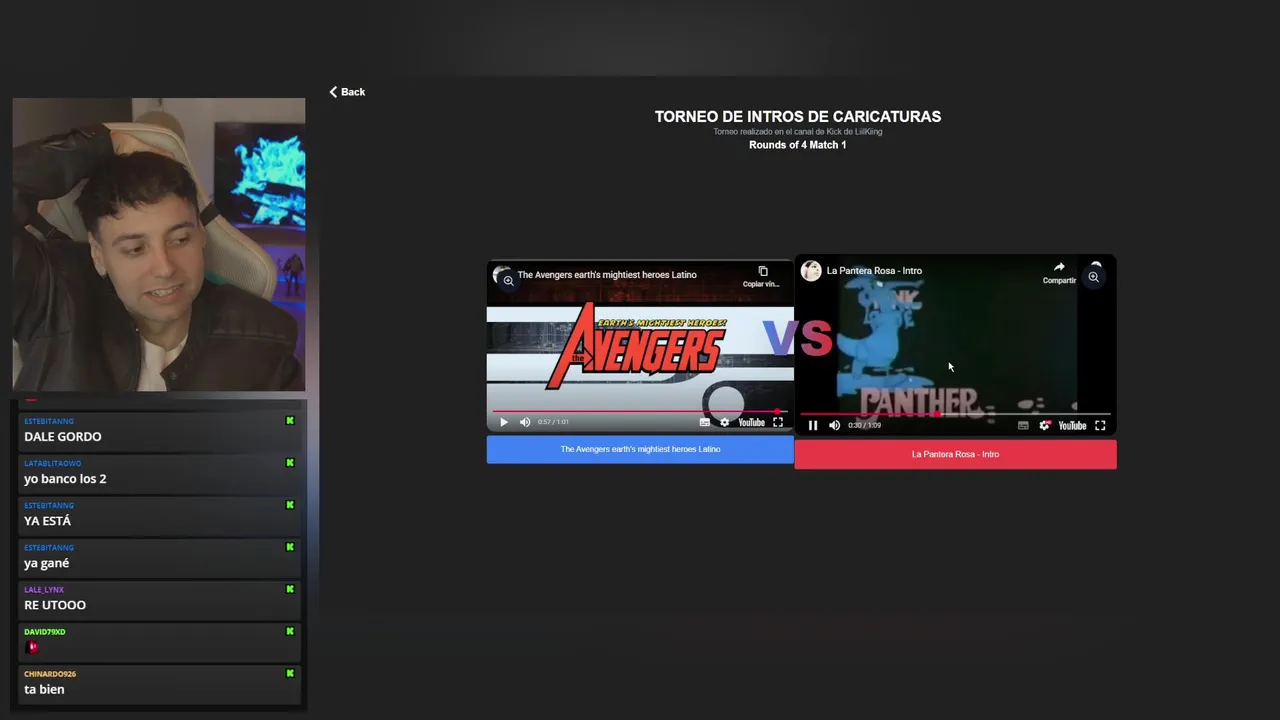Vote for La Pantera Rosa red button
1280x720 pixels.
pos(955,454)
